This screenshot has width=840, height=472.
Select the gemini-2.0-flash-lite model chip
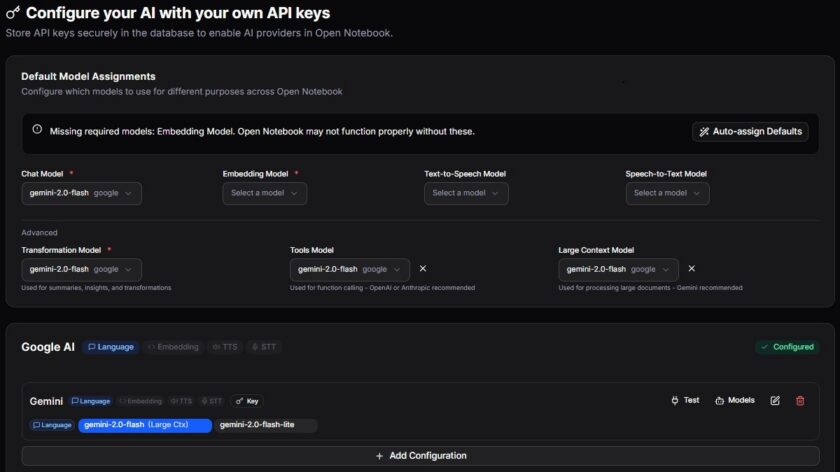(x=266, y=425)
